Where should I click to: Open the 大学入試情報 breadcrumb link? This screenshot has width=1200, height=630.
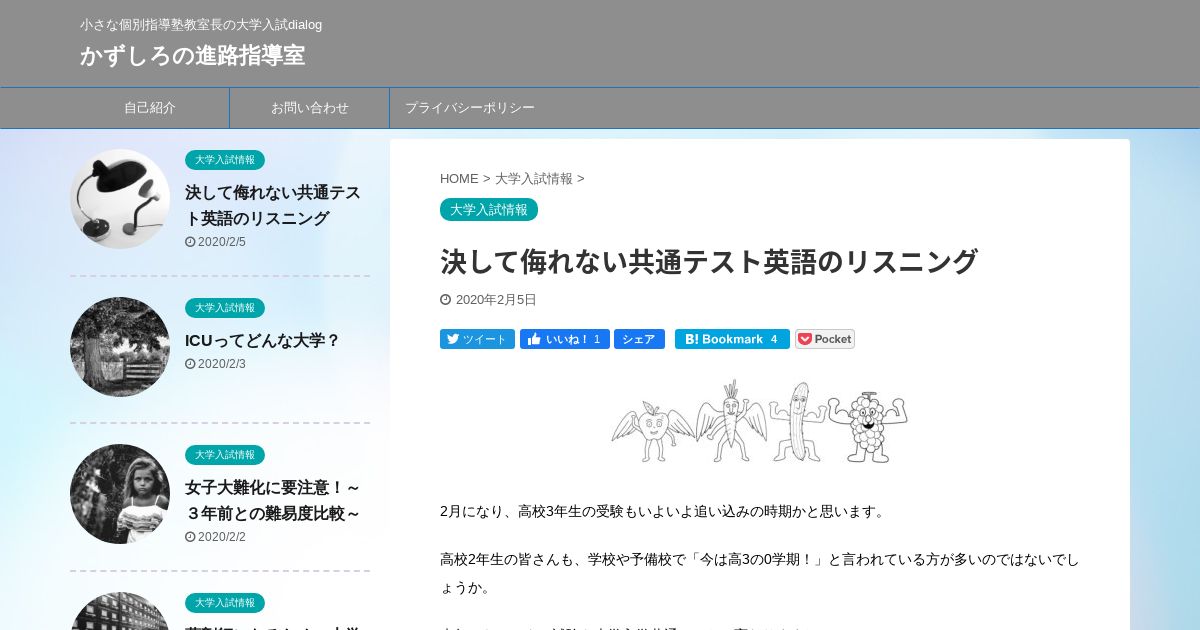pos(534,179)
